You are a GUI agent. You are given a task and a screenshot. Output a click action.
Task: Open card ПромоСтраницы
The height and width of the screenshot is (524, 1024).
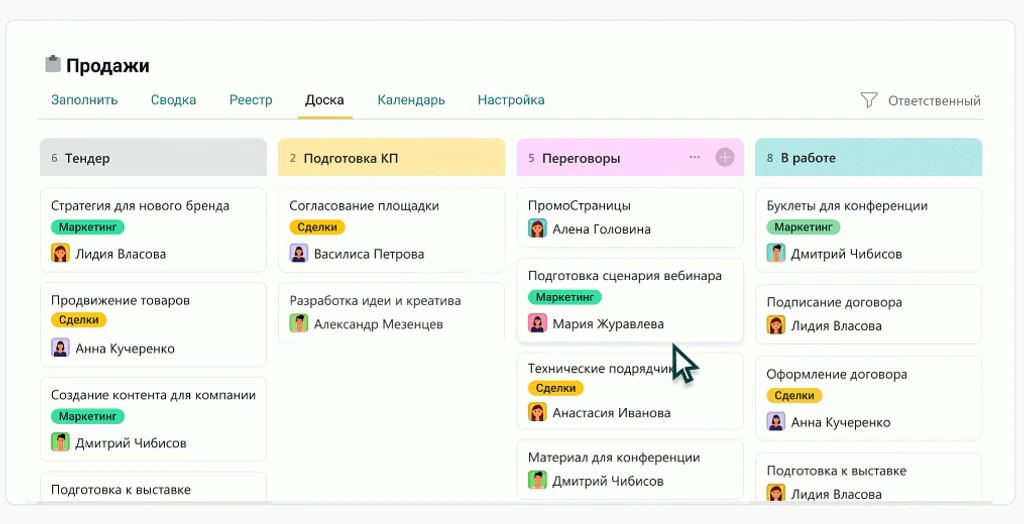[630, 218]
